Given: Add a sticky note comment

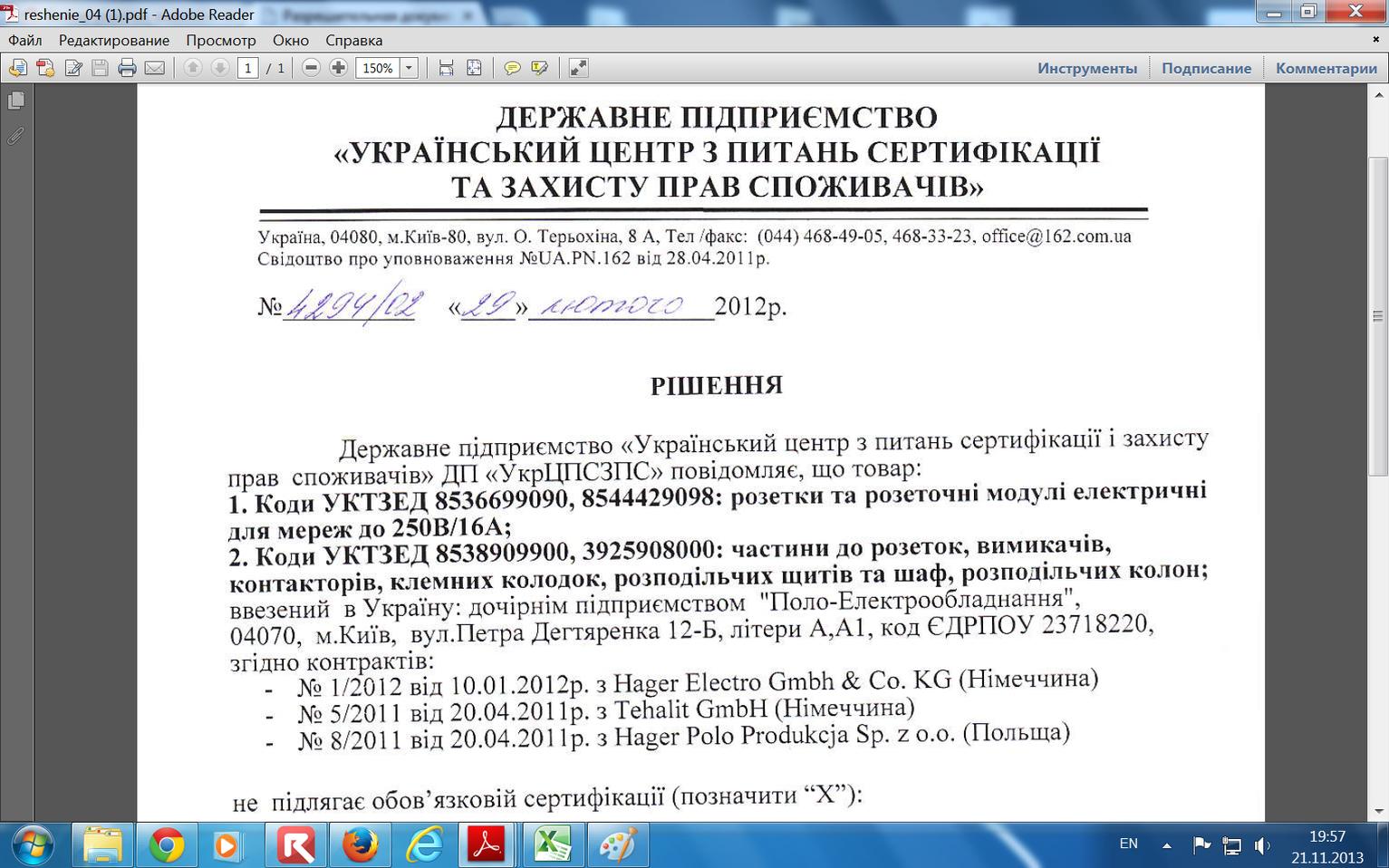Looking at the screenshot, I should (x=512, y=68).
